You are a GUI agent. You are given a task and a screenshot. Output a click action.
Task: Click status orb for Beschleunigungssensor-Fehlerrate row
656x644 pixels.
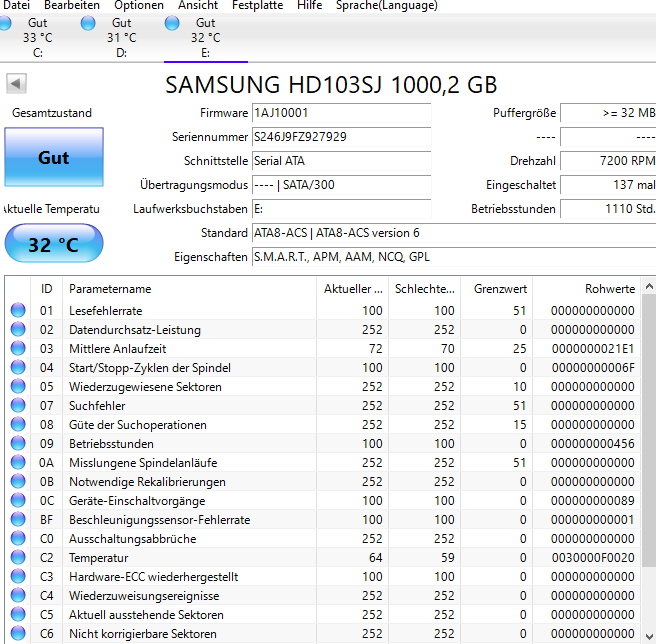click(18, 519)
